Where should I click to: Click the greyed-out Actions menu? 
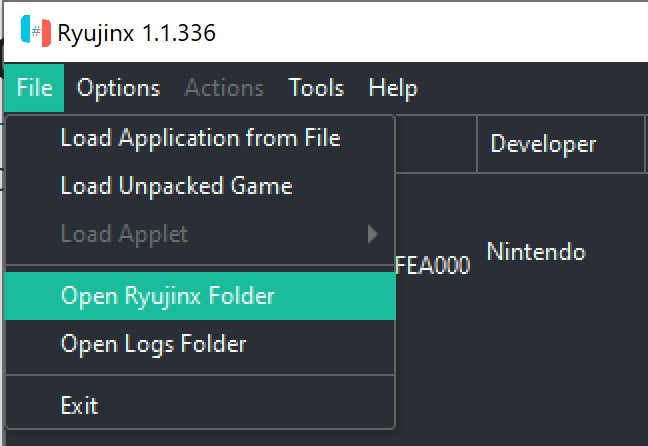[224, 88]
